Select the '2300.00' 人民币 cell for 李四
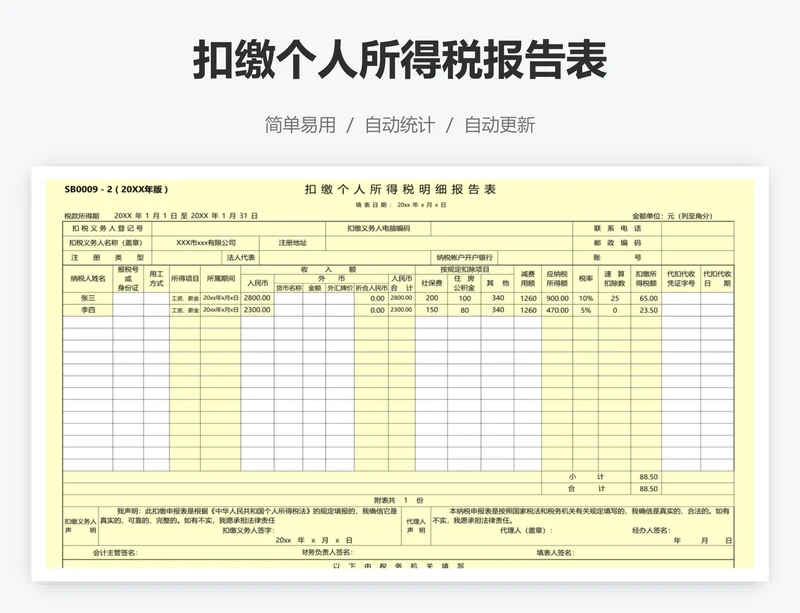Image resolution: width=800 pixels, height=613 pixels. click(x=257, y=310)
